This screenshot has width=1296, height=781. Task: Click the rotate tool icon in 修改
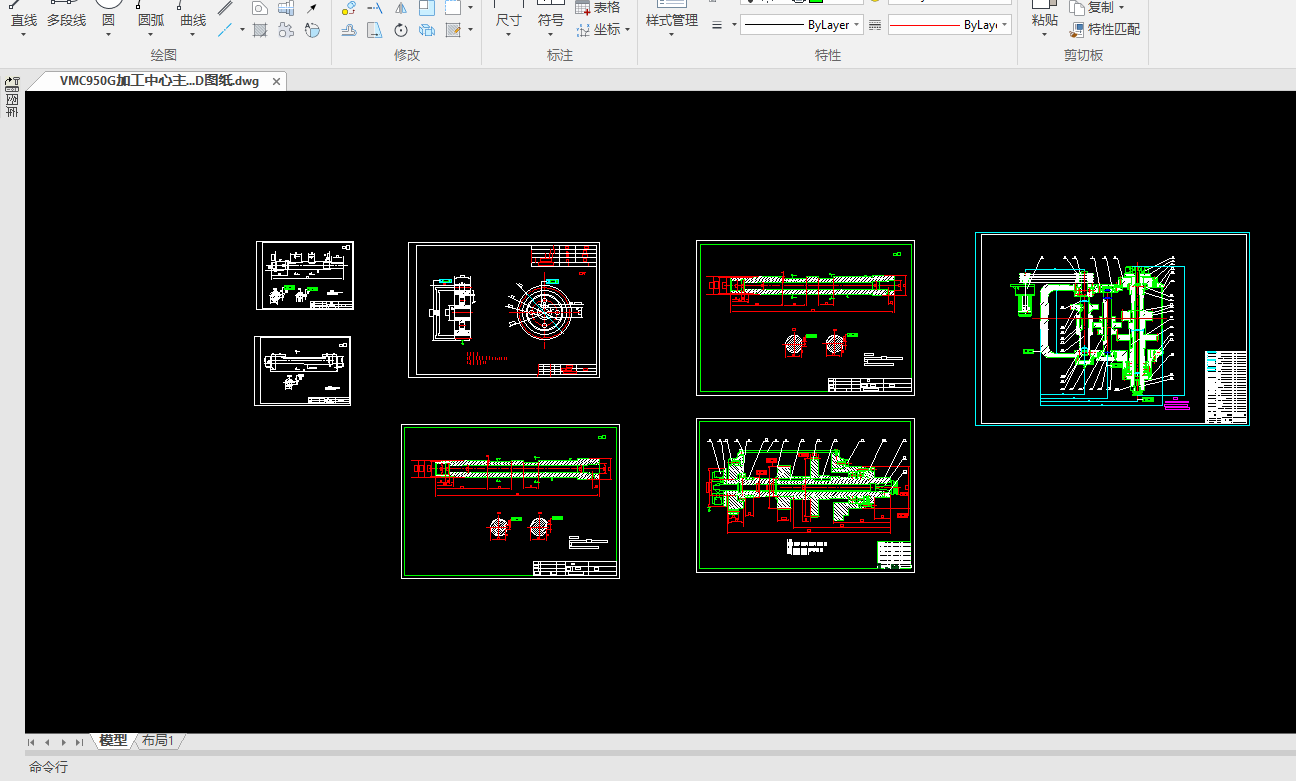401,30
